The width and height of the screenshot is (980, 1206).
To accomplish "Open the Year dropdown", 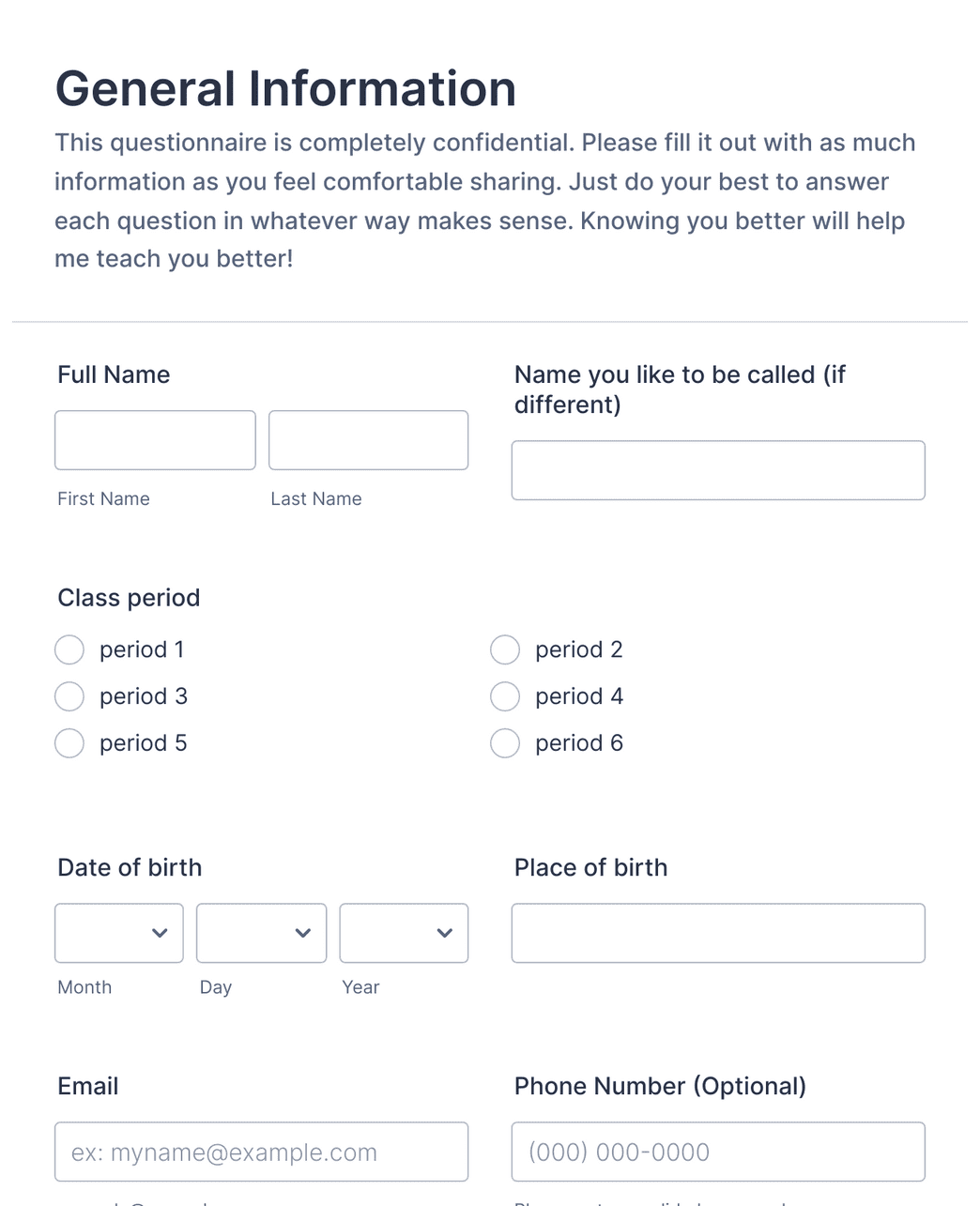I will pyautogui.click(x=404, y=933).
